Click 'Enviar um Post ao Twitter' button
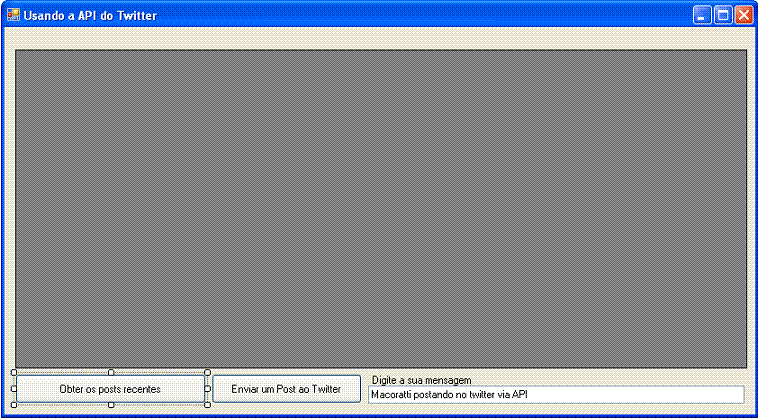Viewport: 758px width, 418px height. pos(287,389)
